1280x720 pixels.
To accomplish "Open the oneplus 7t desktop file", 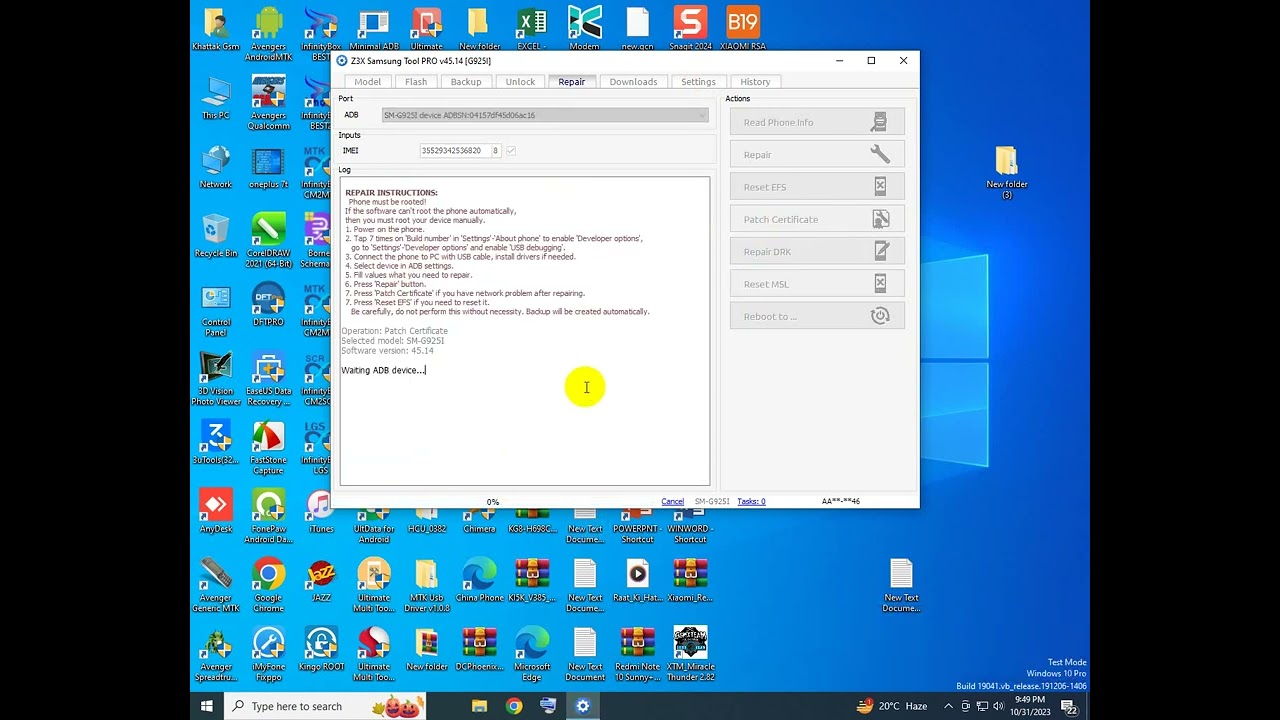I will tap(268, 167).
